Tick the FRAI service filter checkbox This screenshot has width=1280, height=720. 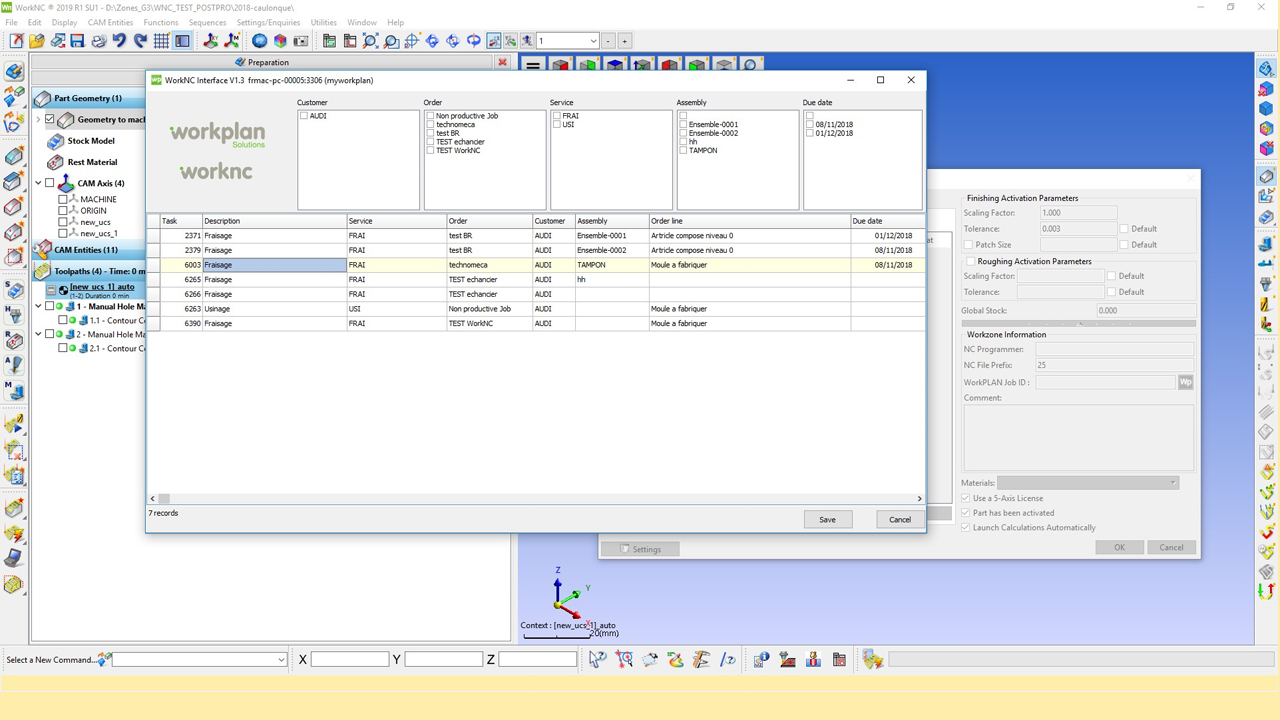(557, 116)
